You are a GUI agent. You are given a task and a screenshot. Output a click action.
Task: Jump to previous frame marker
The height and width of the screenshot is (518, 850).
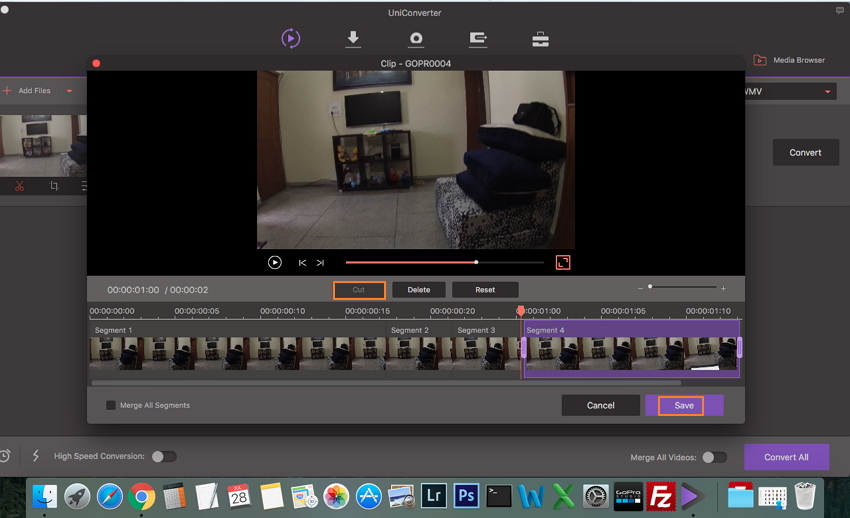tap(302, 263)
